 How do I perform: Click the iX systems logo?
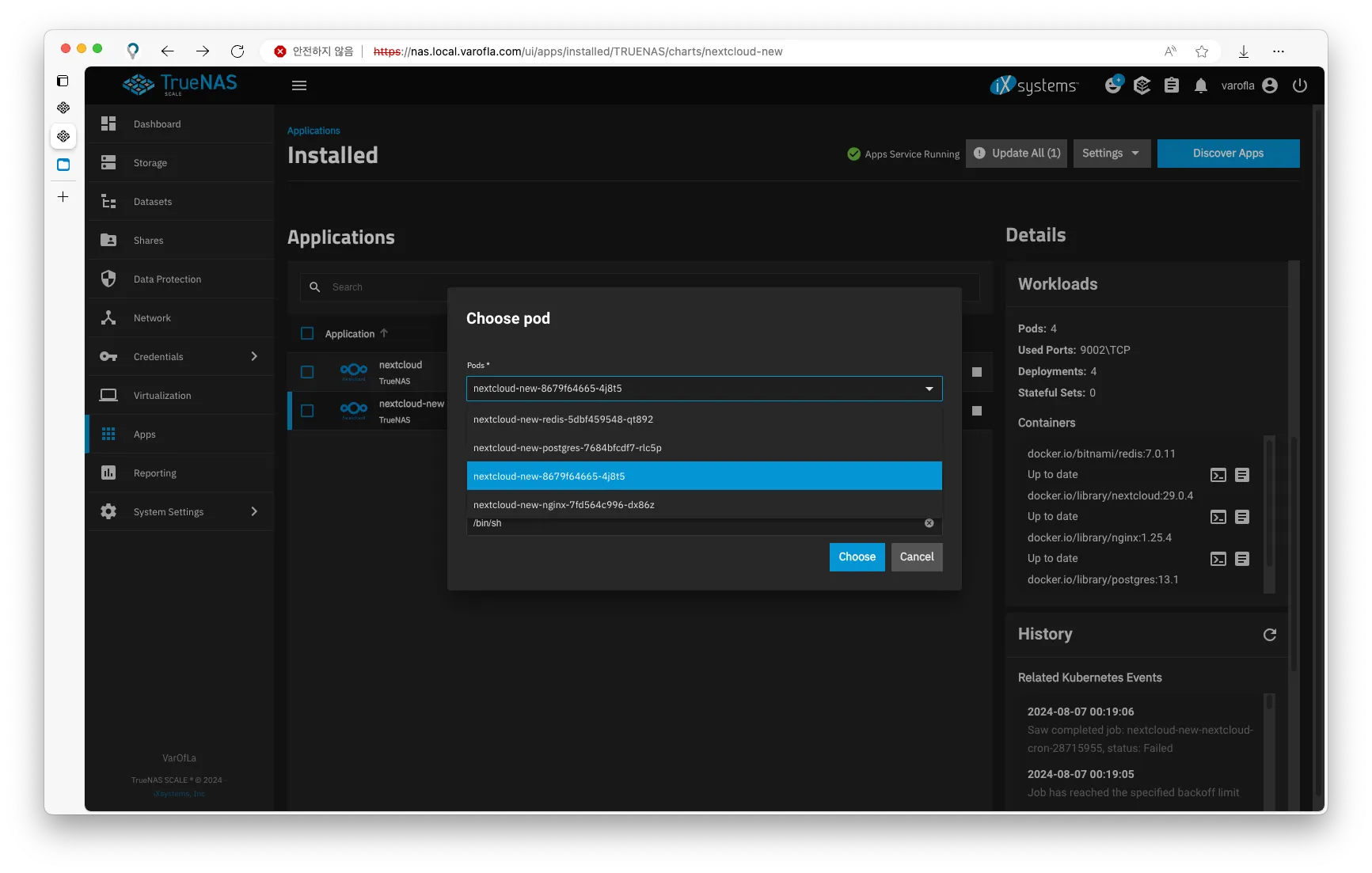click(x=1034, y=85)
